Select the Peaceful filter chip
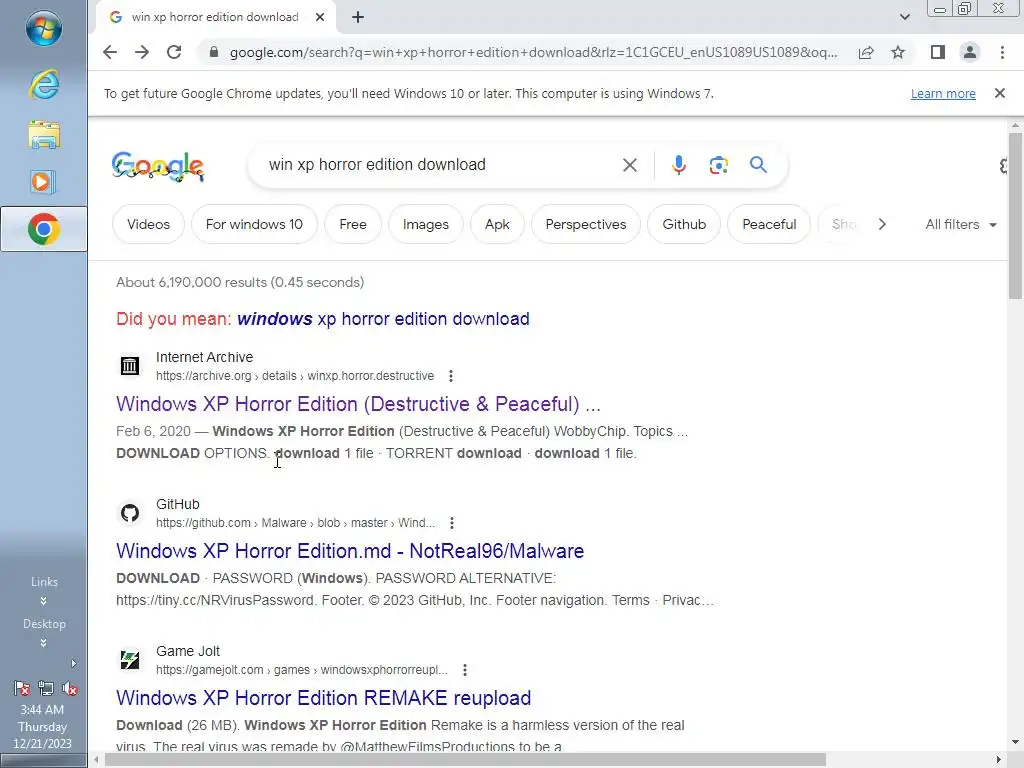1024x768 pixels. [769, 224]
